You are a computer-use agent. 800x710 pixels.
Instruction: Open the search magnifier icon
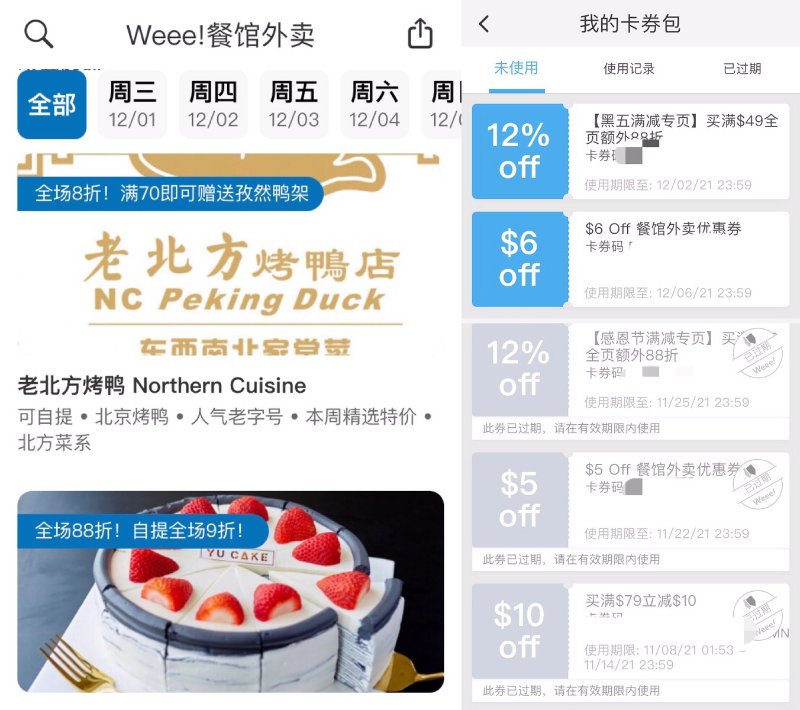(x=39, y=34)
